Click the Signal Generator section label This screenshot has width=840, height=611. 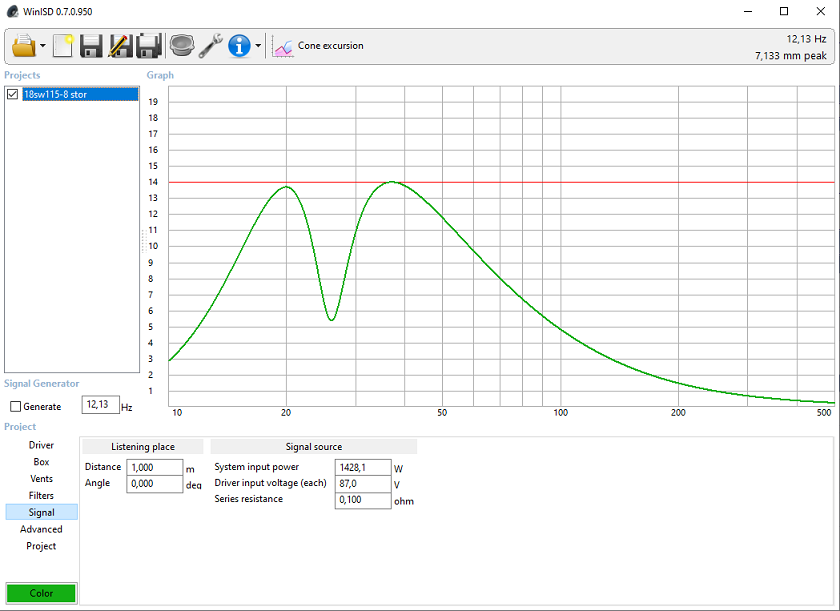[x=41, y=384]
